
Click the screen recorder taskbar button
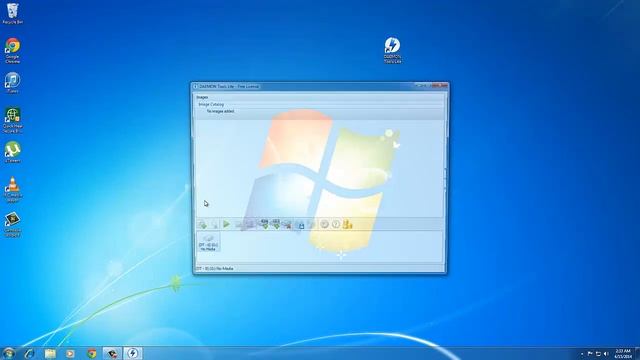click(x=112, y=353)
